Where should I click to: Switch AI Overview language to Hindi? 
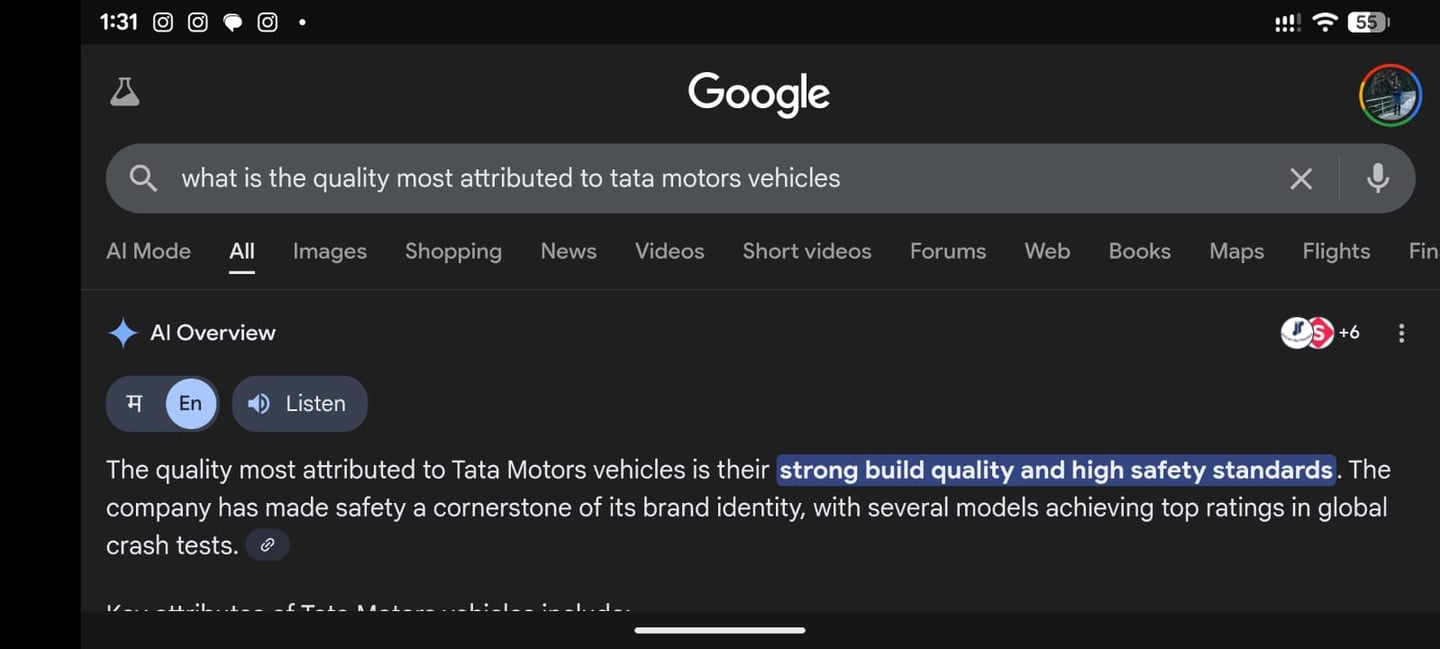(134, 404)
